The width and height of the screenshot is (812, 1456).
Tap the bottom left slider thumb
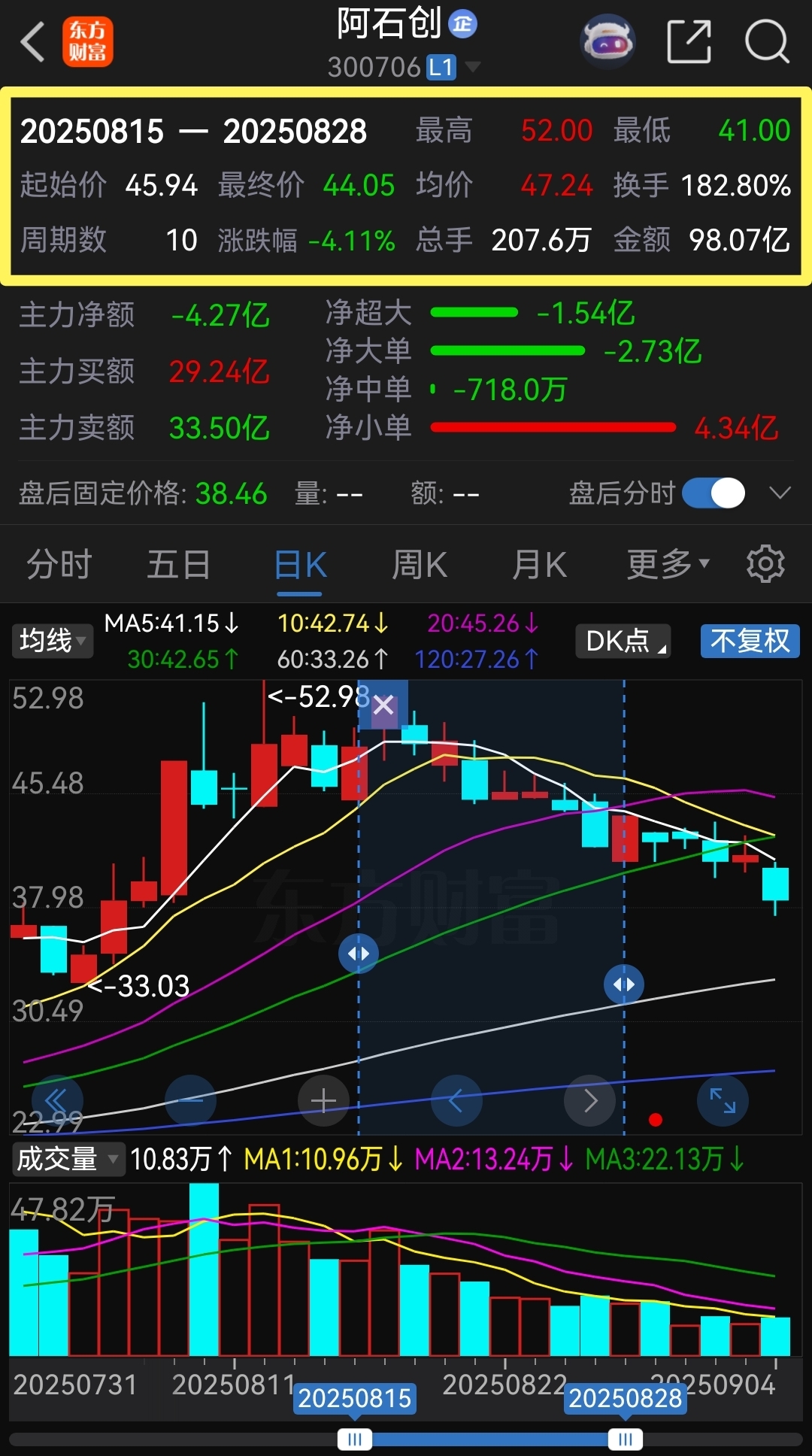click(355, 1439)
